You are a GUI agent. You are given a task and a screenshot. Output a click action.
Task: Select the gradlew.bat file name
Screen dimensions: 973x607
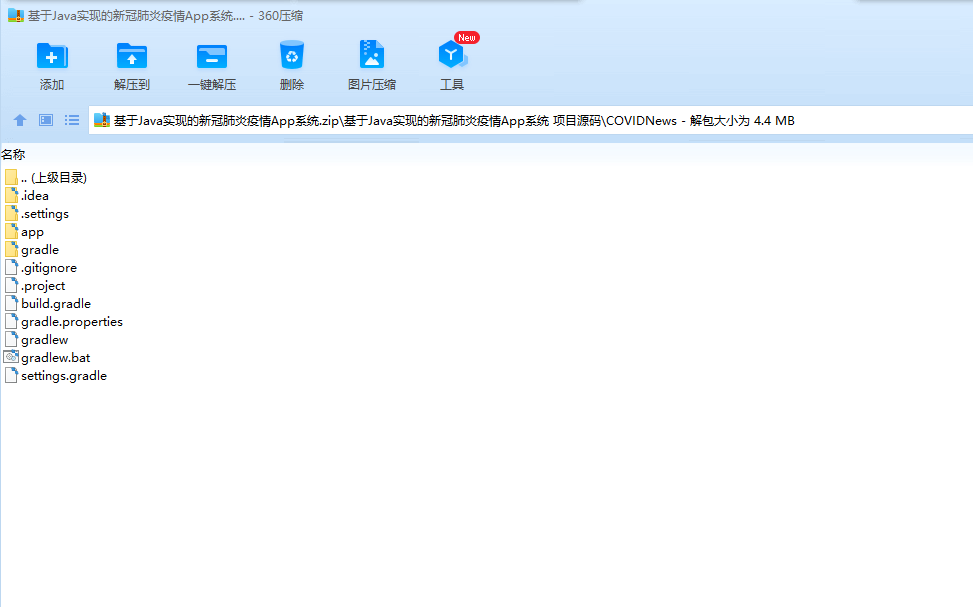(x=56, y=357)
